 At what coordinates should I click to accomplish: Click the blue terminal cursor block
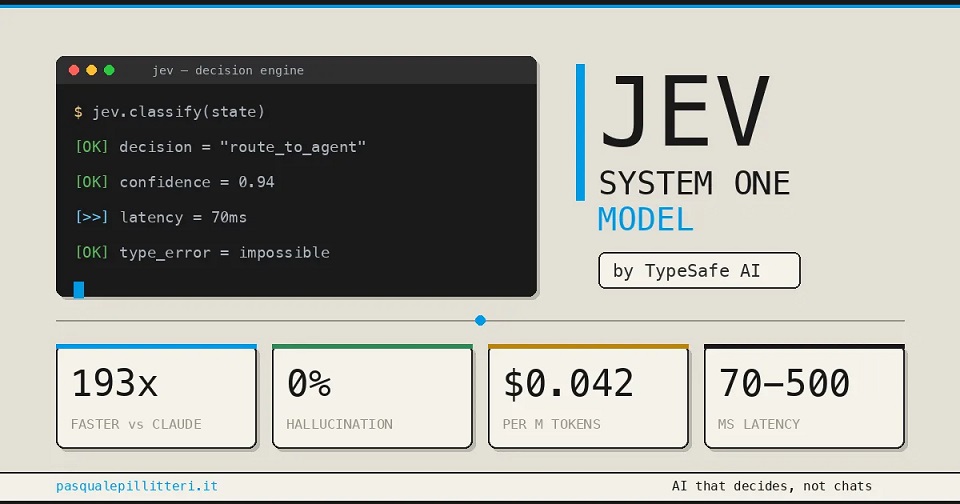point(78,290)
